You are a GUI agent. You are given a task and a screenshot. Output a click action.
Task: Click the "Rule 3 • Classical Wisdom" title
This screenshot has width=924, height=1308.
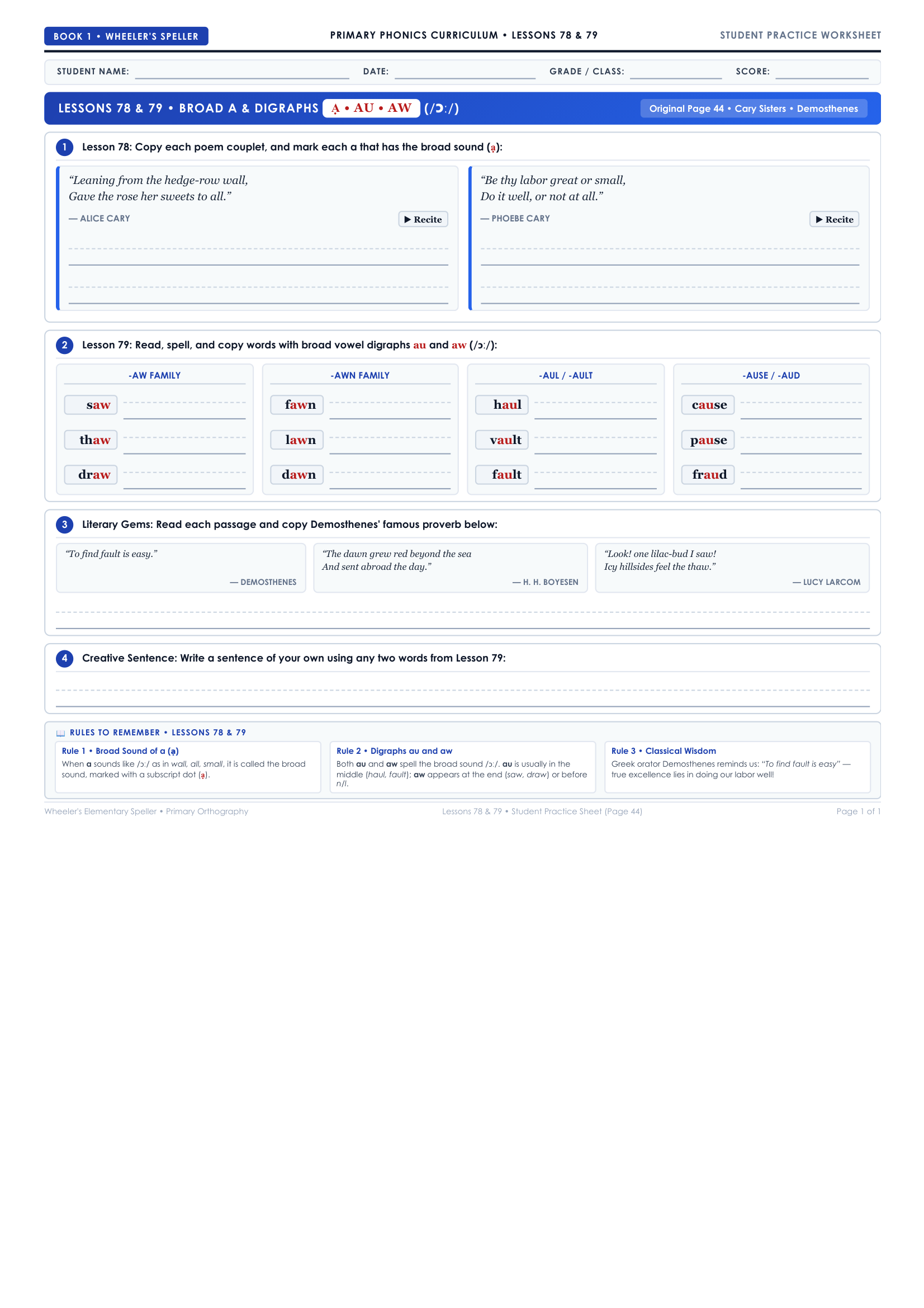tap(664, 752)
